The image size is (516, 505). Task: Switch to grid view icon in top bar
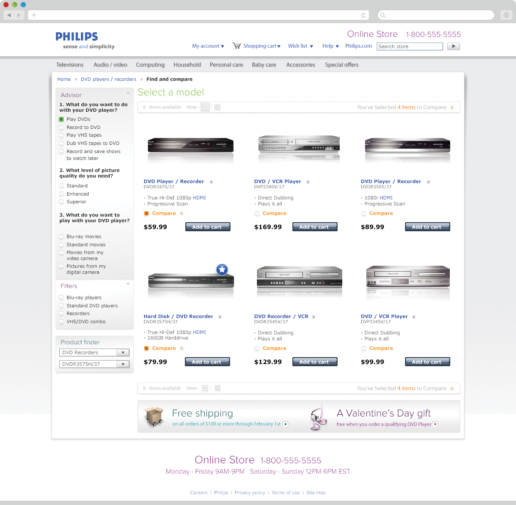click(205, 107)
